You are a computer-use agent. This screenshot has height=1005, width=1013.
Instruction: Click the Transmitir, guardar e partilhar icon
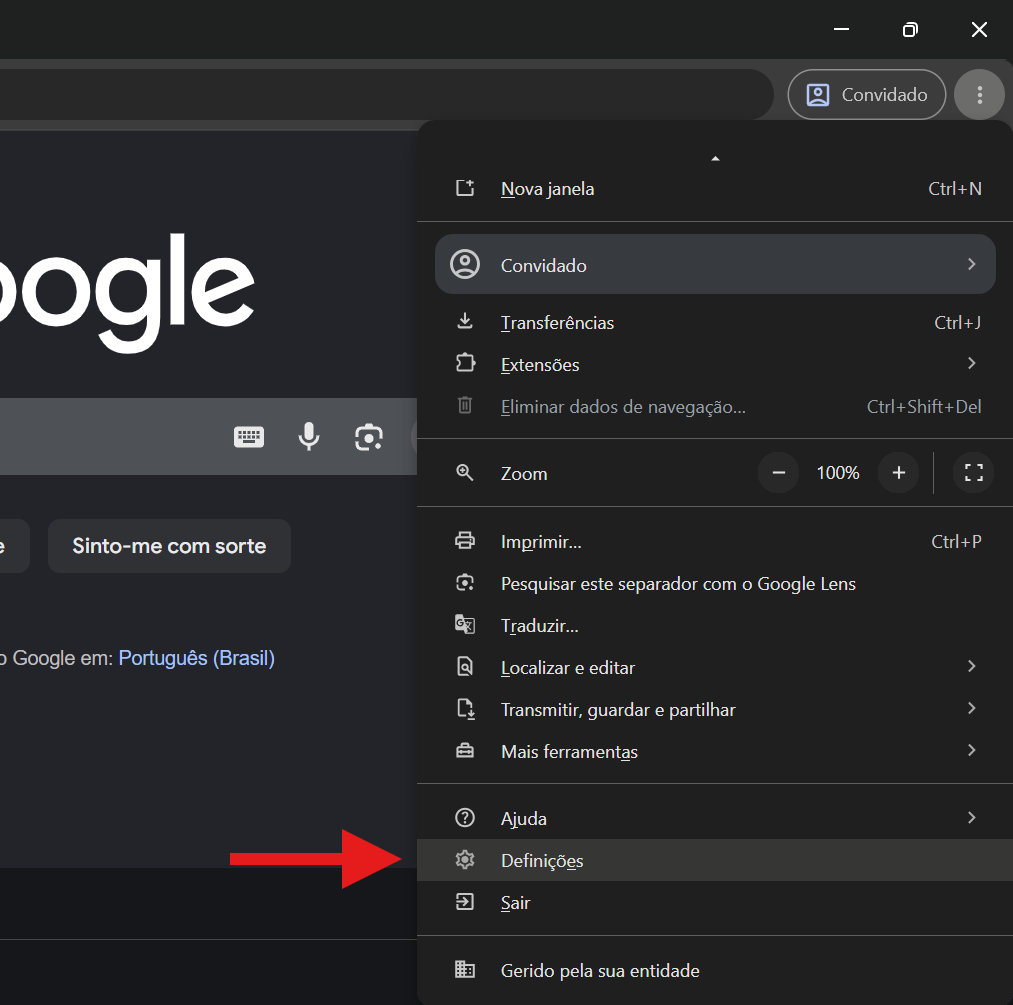click(x=466, y=709)
